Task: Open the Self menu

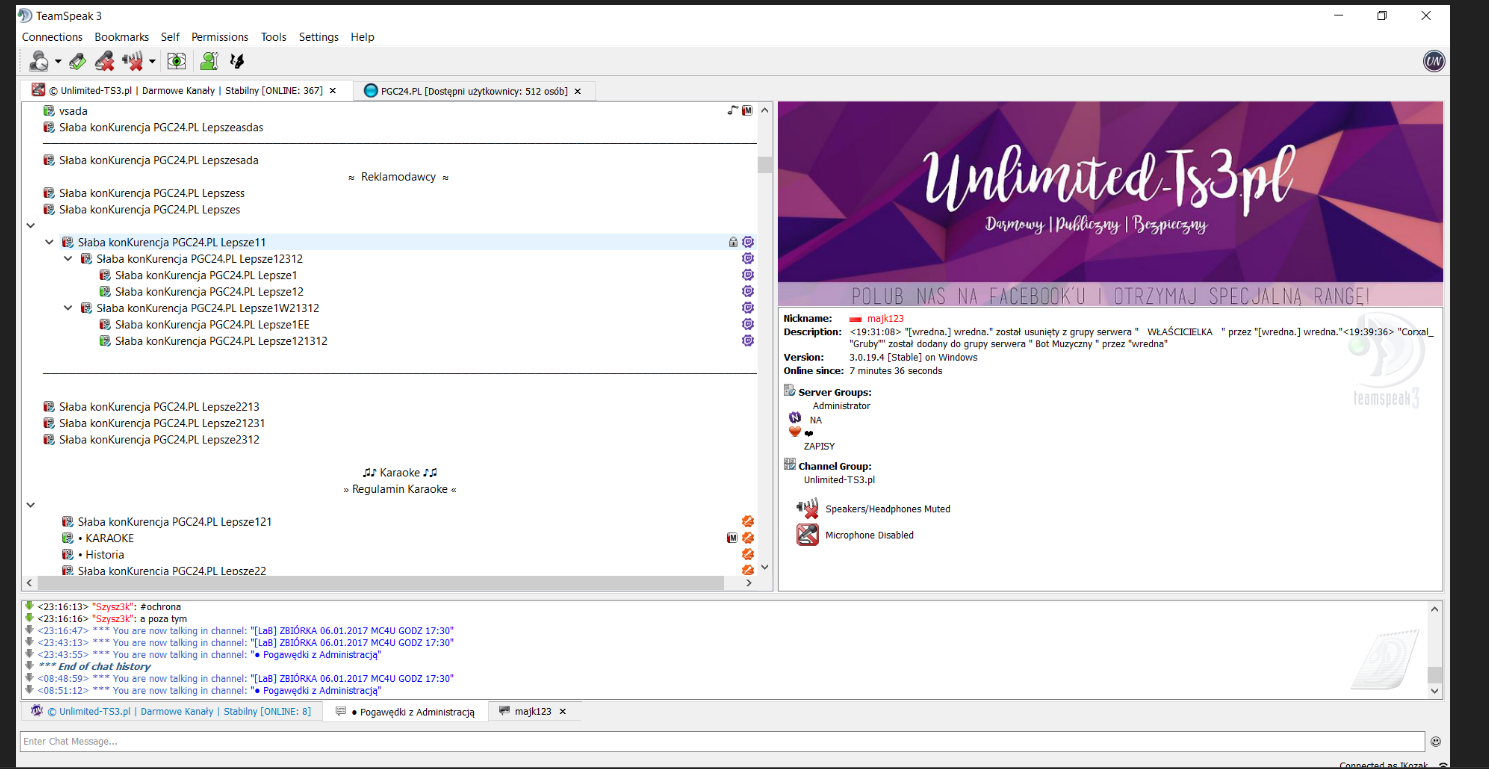Action: click(x=170, y=37)
